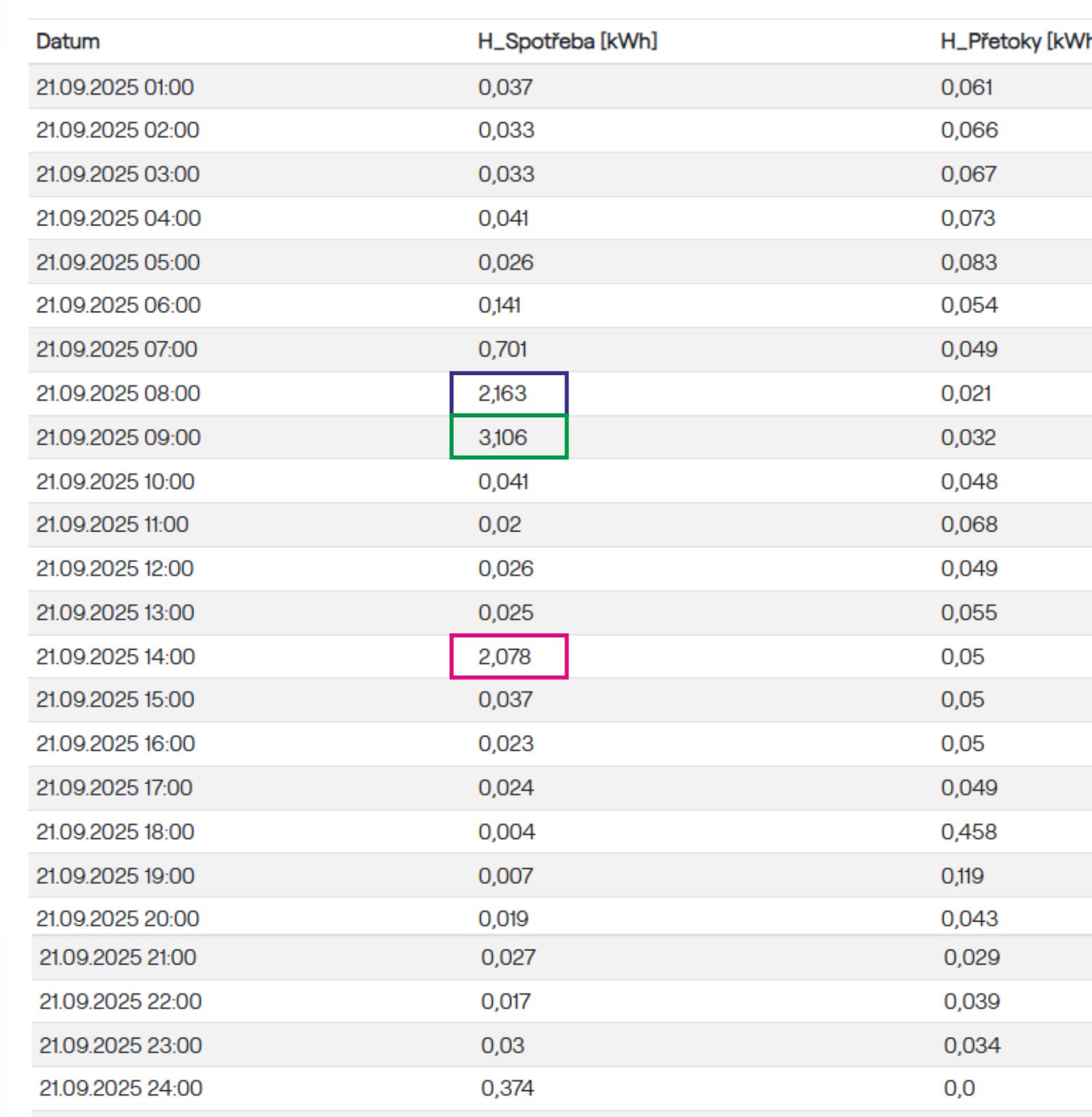Click the overflow value 0,119
The image size is (1092, 1117).
coord(961,875)
